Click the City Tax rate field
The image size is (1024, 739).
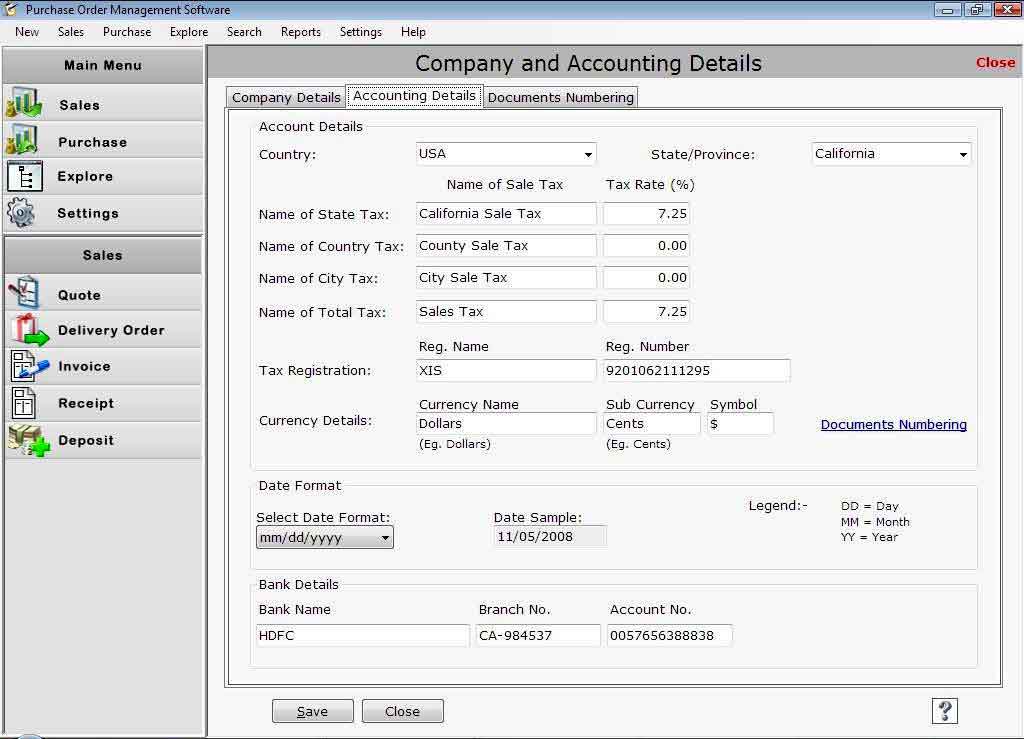point(646,277)
